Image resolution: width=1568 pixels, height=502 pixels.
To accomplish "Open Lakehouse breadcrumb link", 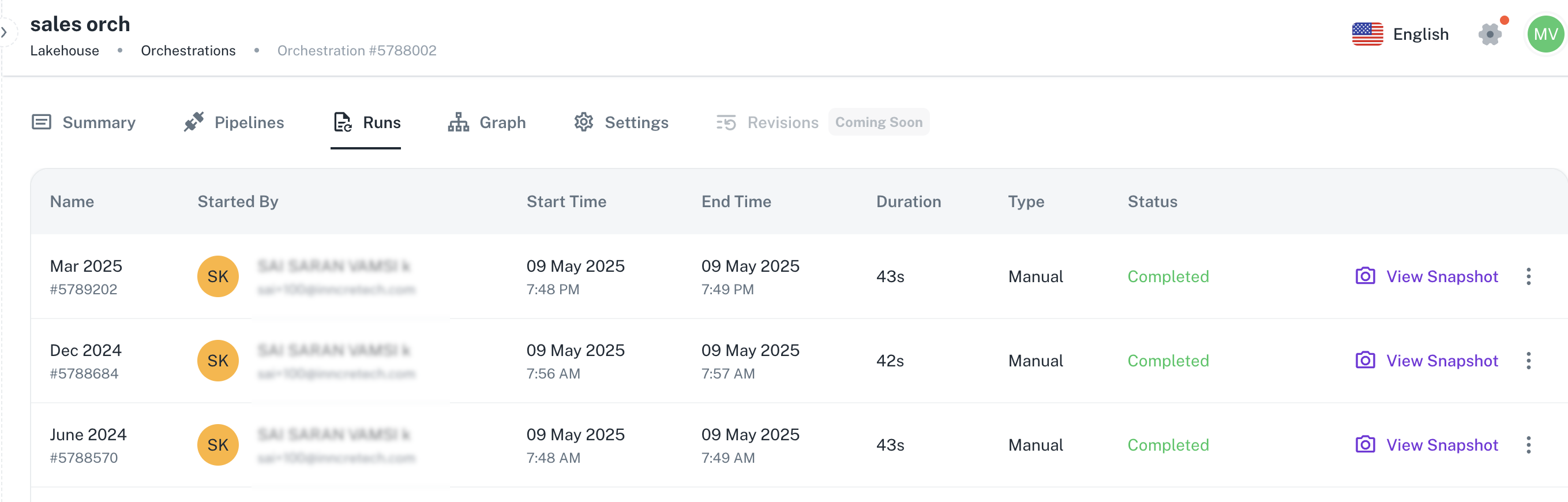I will click(65, 51).
